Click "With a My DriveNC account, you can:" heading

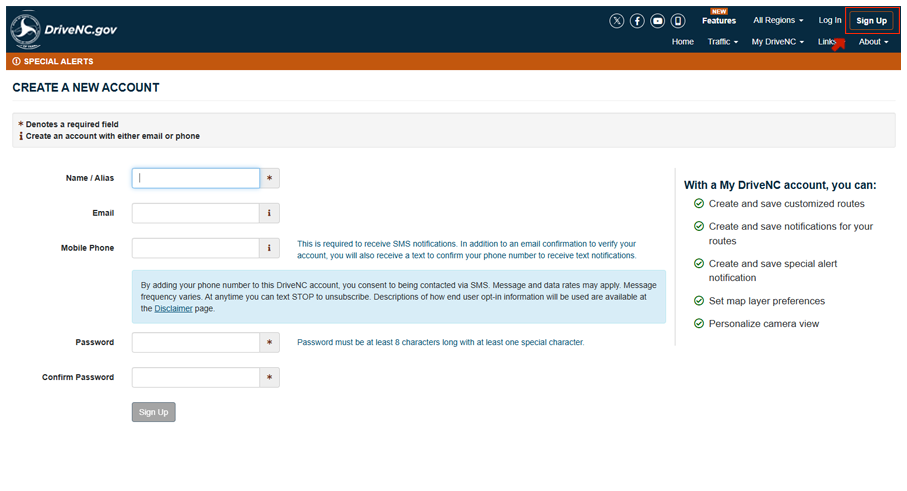click(780, 185)
